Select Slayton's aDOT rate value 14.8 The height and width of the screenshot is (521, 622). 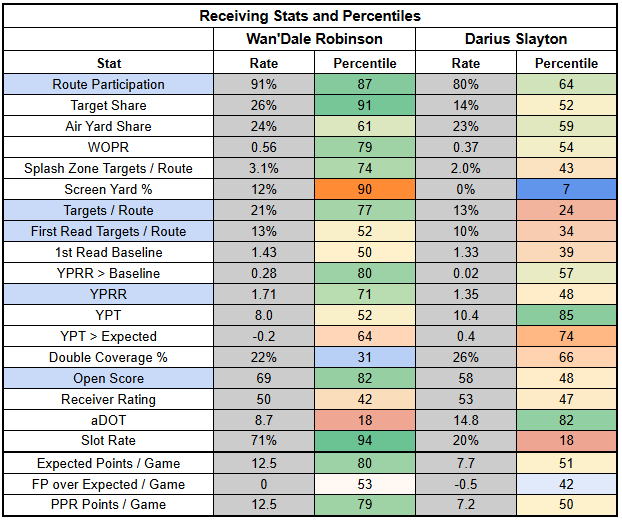pyautogui.click(x=466, y=420)
